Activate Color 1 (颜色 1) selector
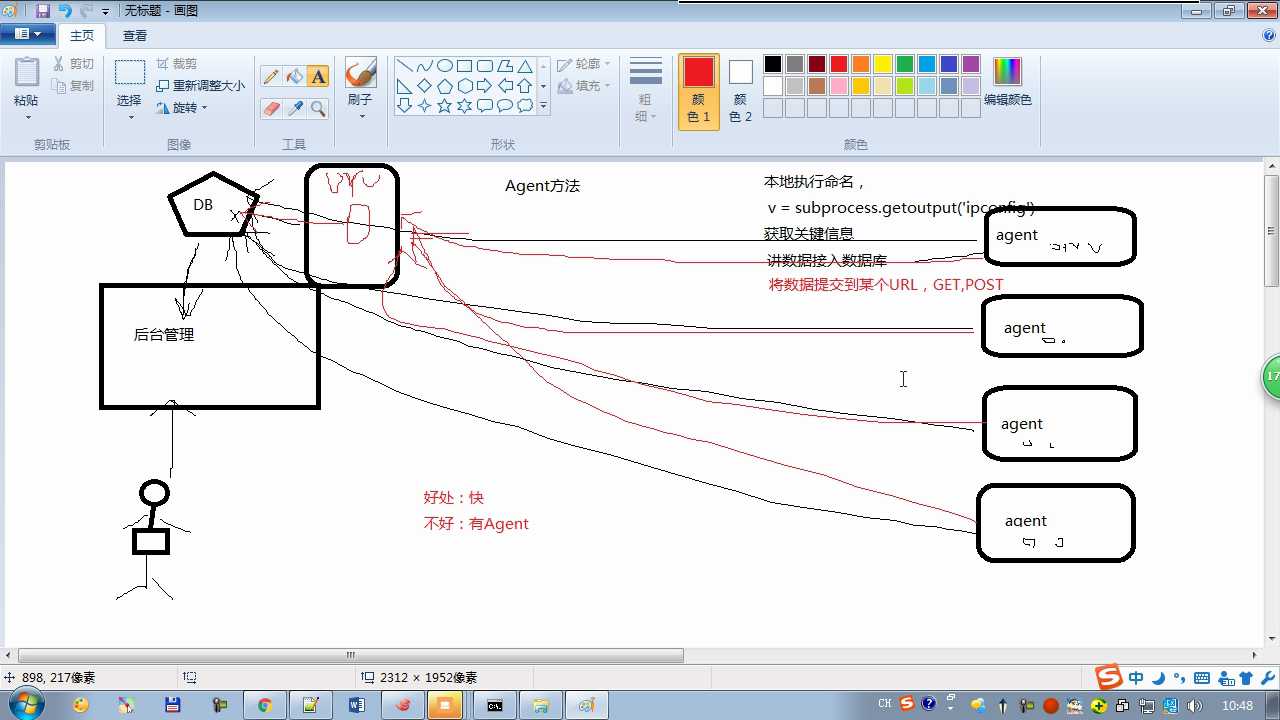This screenshot has height=720, width=1280. (699, 91)
